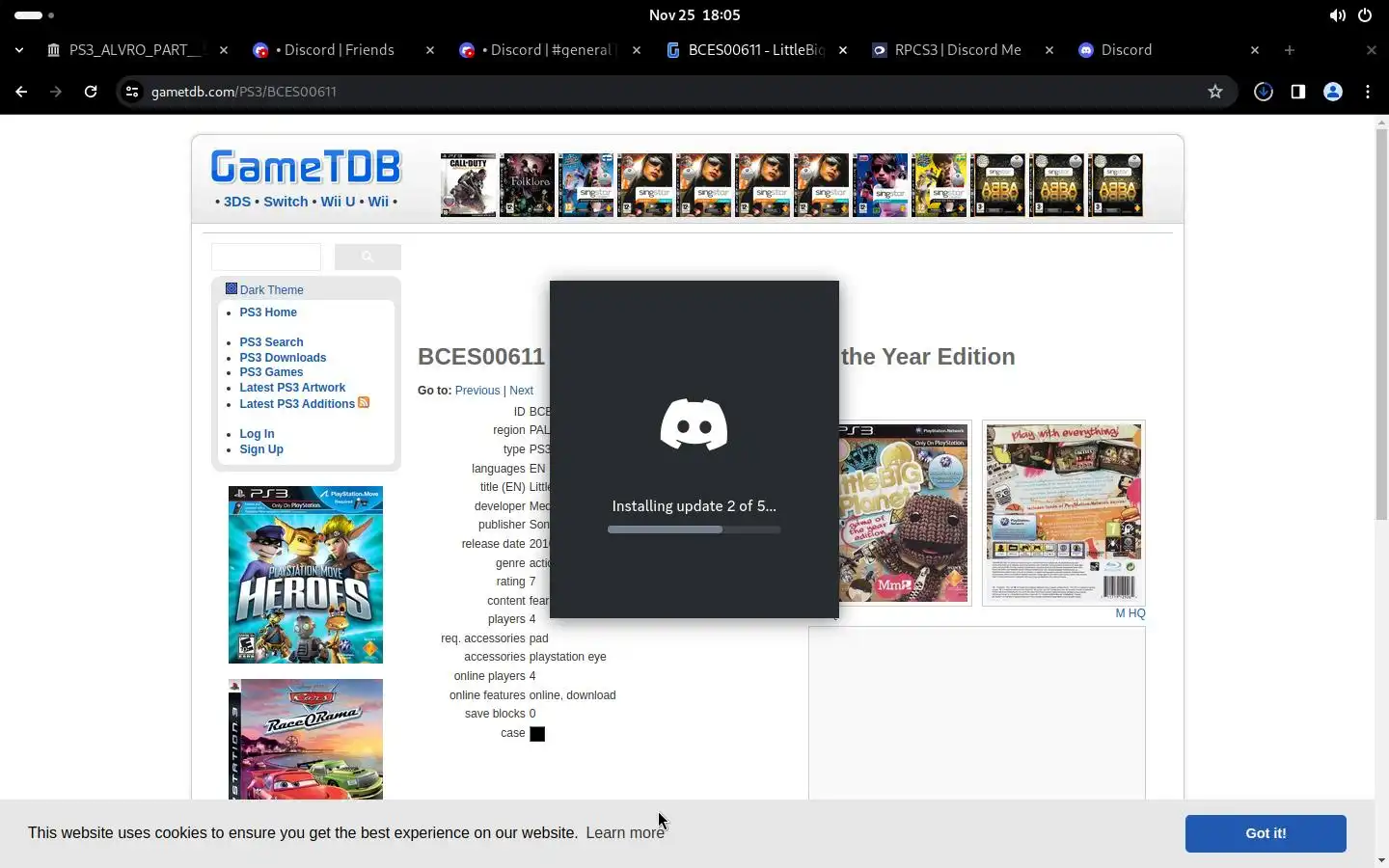
Task: Open the Switch section link
Action: 286,202
